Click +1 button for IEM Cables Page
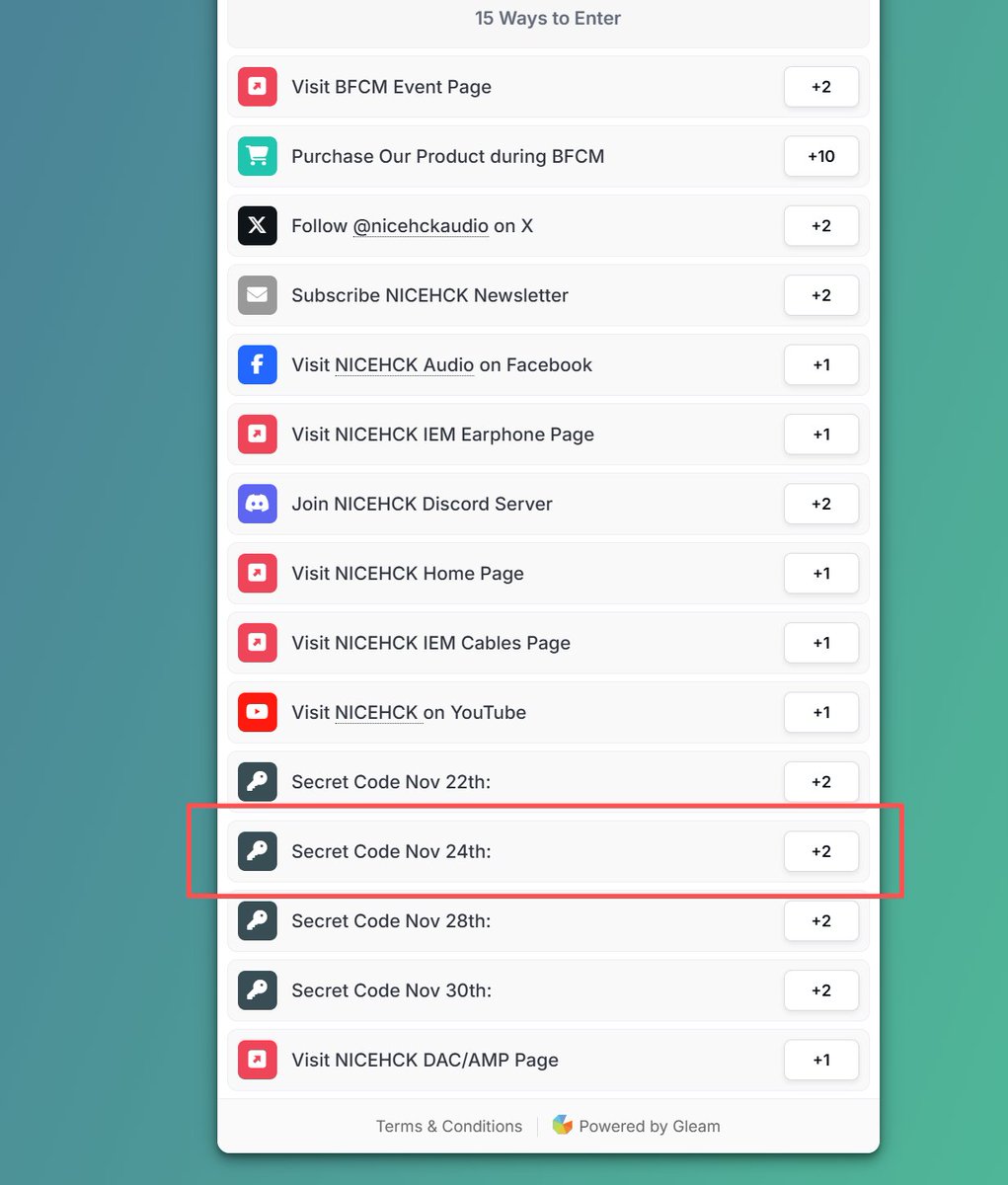The height and width of the screenshot is (1185, 1008). [821, 643]
